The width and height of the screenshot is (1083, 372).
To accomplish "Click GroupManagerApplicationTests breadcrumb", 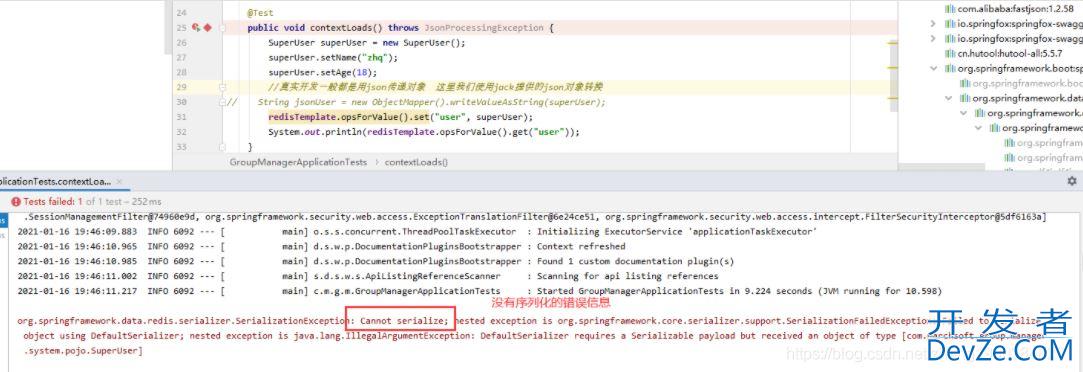I will 298,162.
